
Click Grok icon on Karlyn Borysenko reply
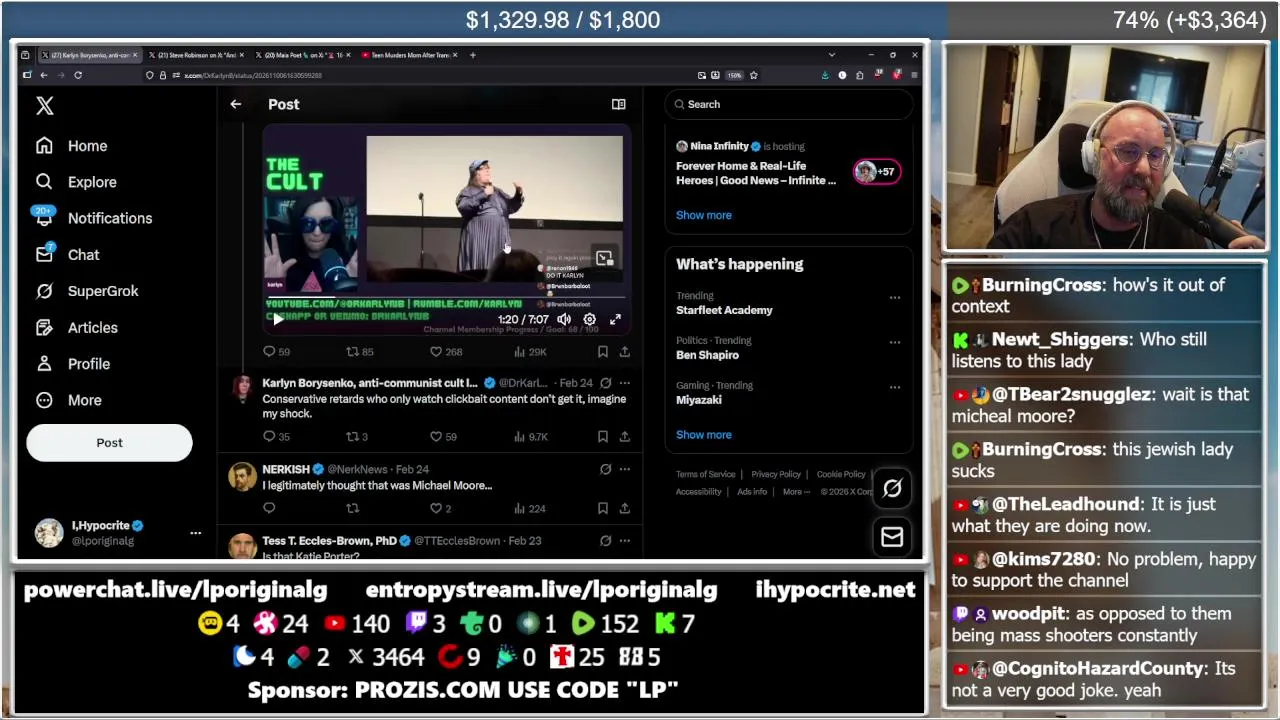(605, 383)
